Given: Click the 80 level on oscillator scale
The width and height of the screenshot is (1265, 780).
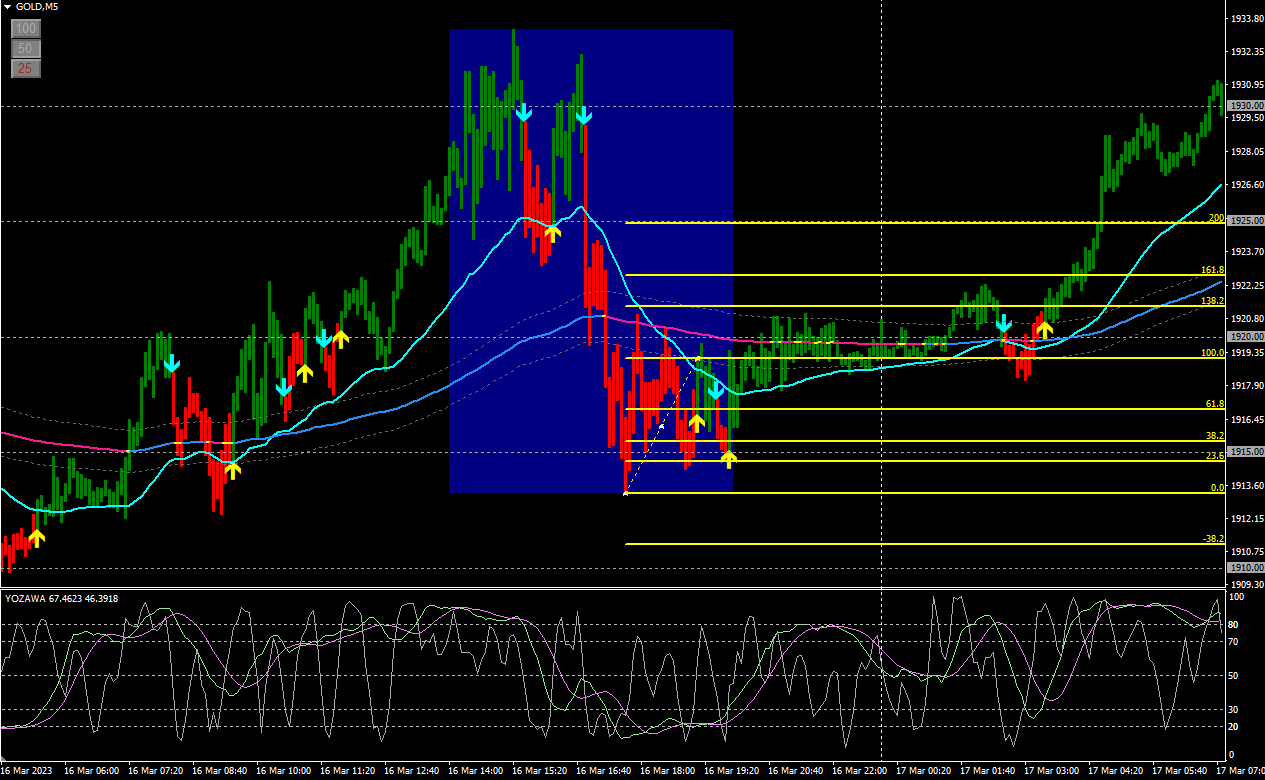Looking at the screenshot, I should coord(1234,624).
